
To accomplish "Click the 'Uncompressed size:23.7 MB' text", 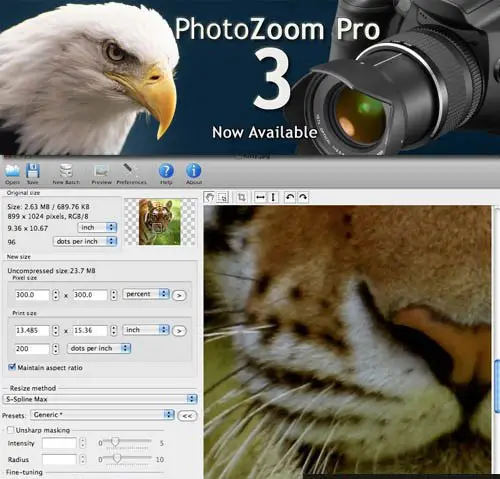I will [51, 271].
